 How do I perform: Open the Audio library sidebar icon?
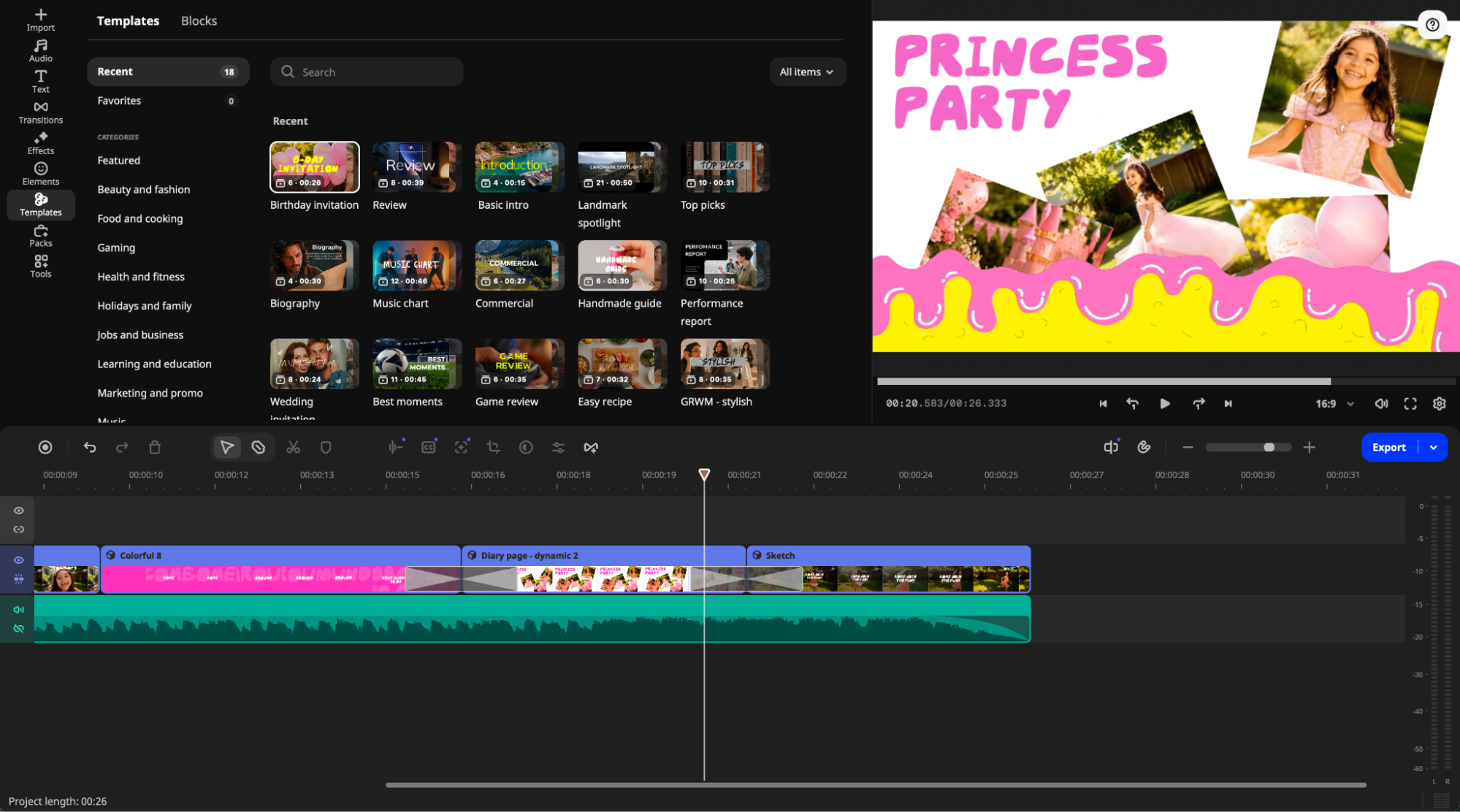(x=41, y=50)
